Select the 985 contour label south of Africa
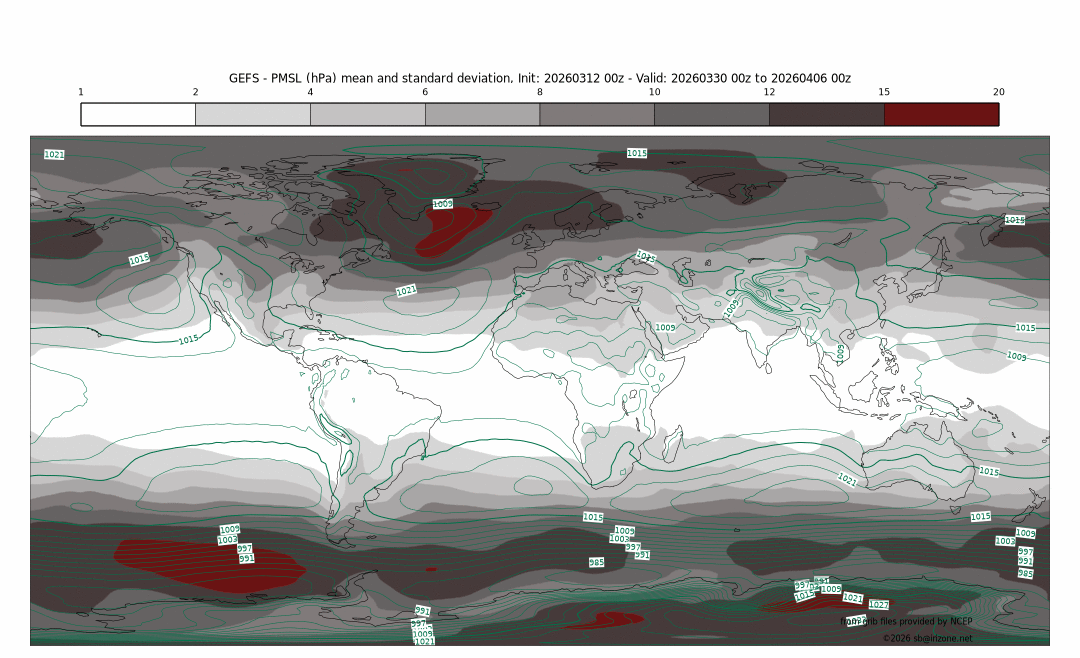 pyautogui.click(x=596, y=563)
